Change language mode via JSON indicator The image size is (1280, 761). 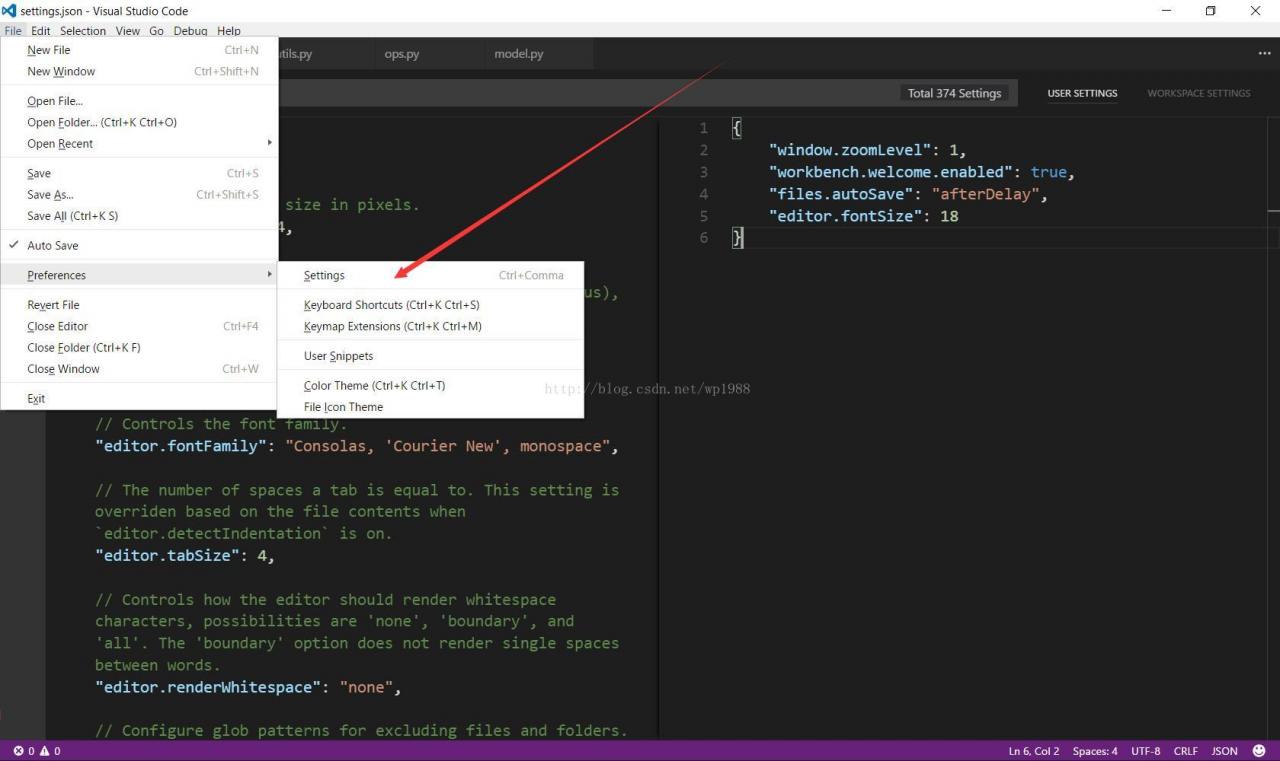click(x=1225, y=751)
